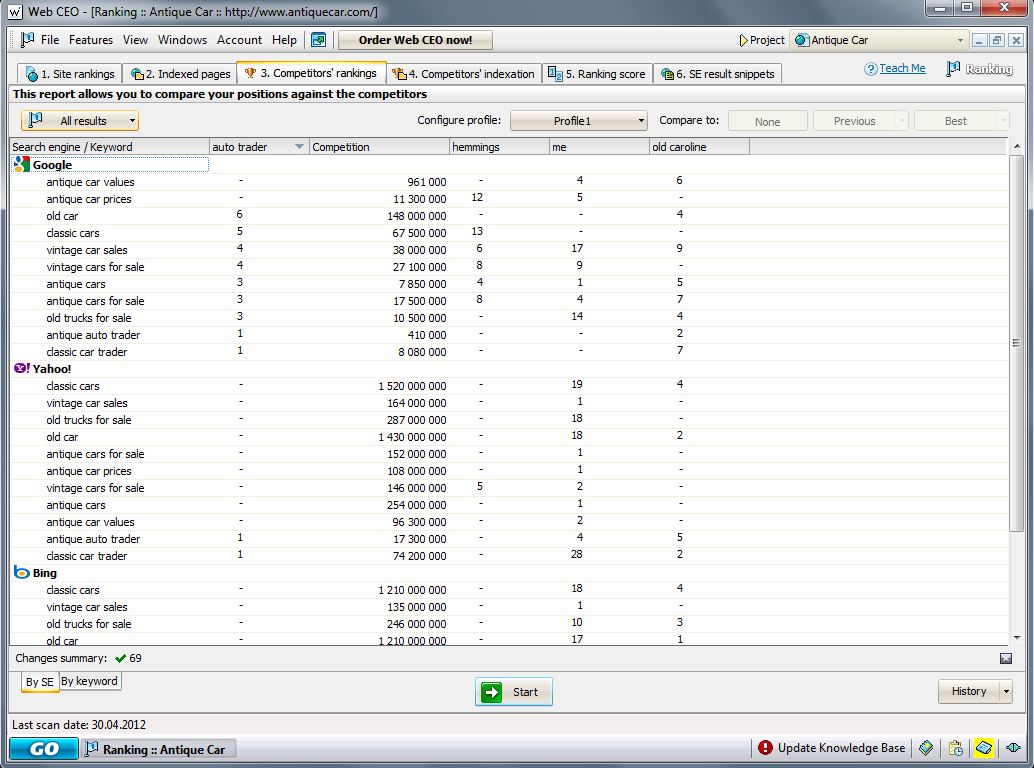Click the History button
This screenshot has width=1034, height=768.
pos(969,691)
